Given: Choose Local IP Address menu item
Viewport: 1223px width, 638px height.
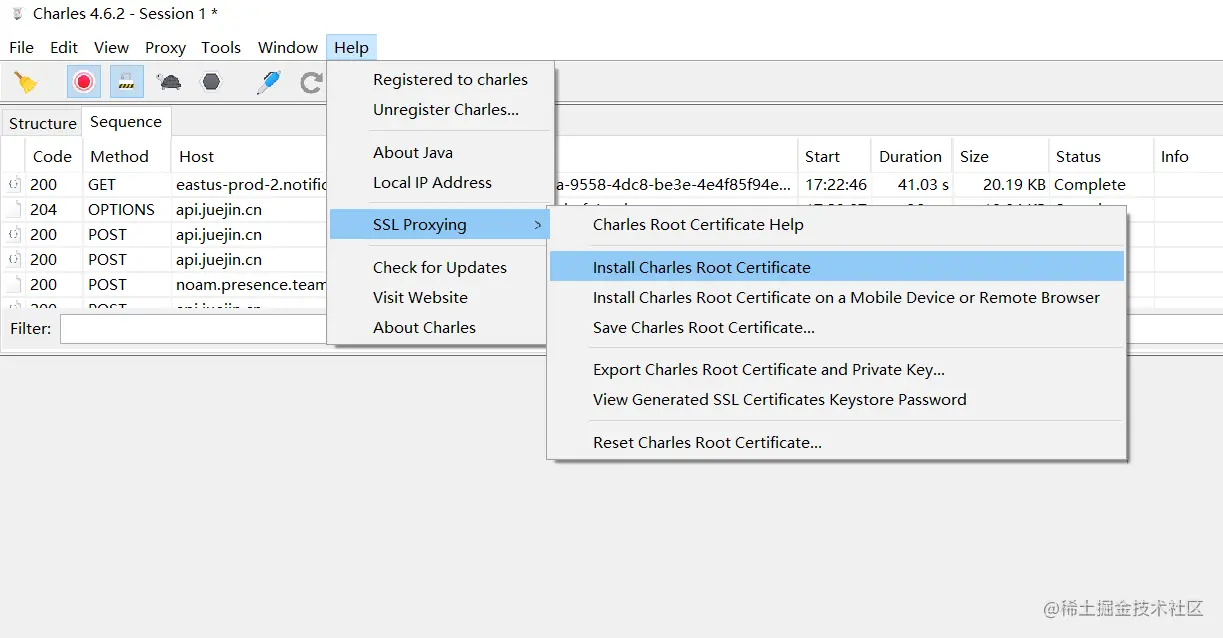Looking at the screenshot, I should (439, 182).
